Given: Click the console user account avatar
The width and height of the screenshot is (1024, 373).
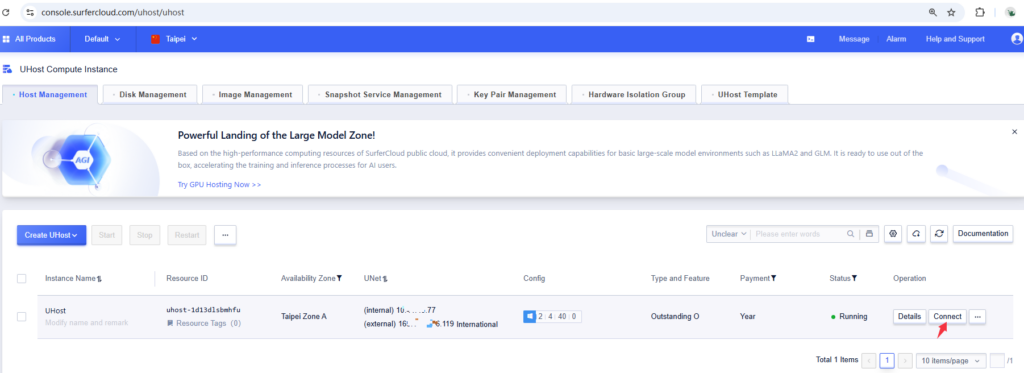Looking at the screenshot, I should pos(1017,39).
